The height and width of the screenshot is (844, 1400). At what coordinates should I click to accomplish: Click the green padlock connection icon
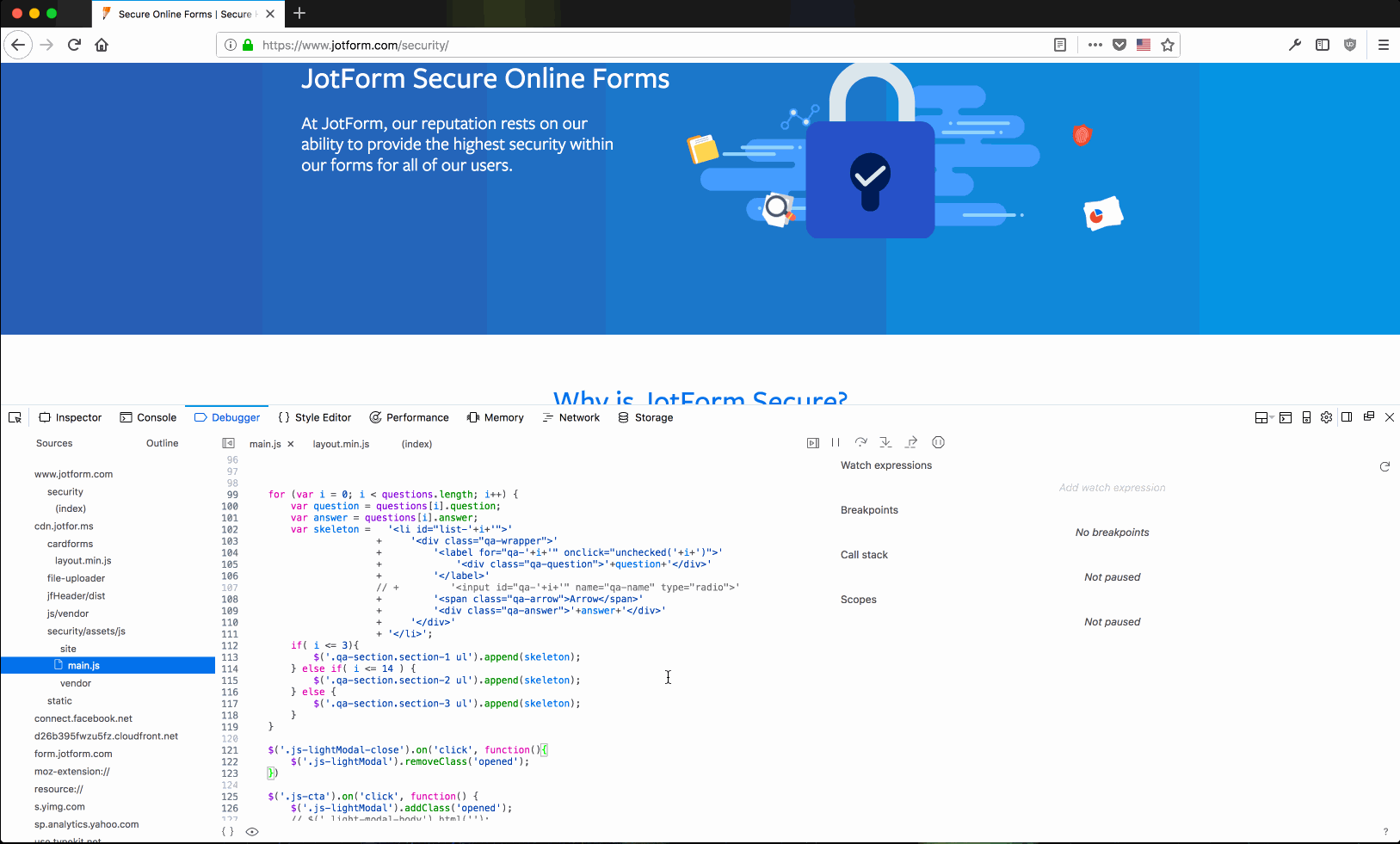pyautogui.click(x=248, y=45)
